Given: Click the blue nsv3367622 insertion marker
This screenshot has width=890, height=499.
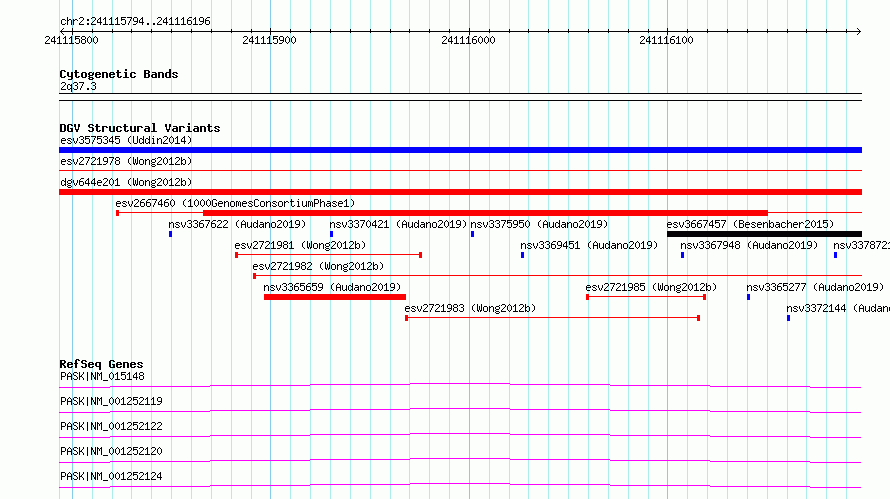Looking at the screenshot, I should click(x=170, y=234).
